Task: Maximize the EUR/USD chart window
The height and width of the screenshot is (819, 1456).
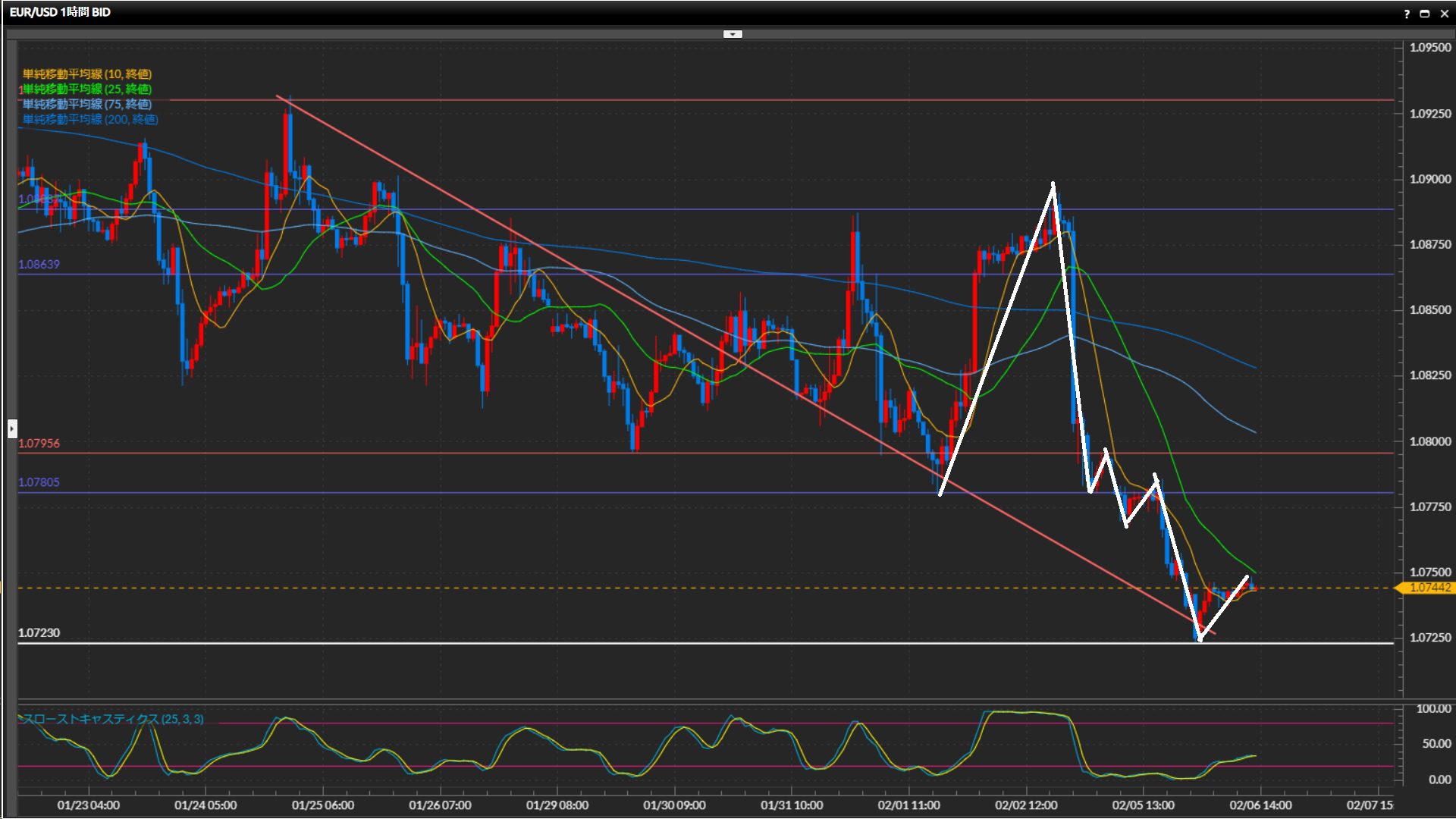Action: (x=1425, y=13)
